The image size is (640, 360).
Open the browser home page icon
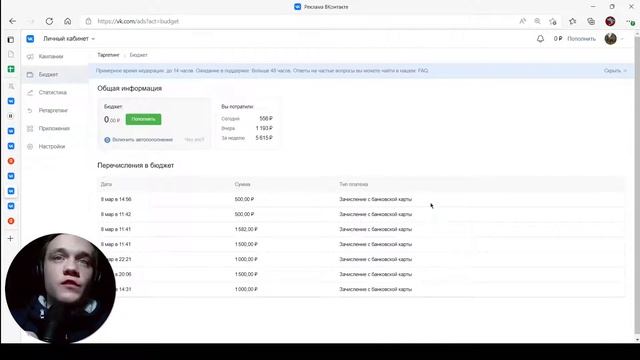click(x=68, y=21)
